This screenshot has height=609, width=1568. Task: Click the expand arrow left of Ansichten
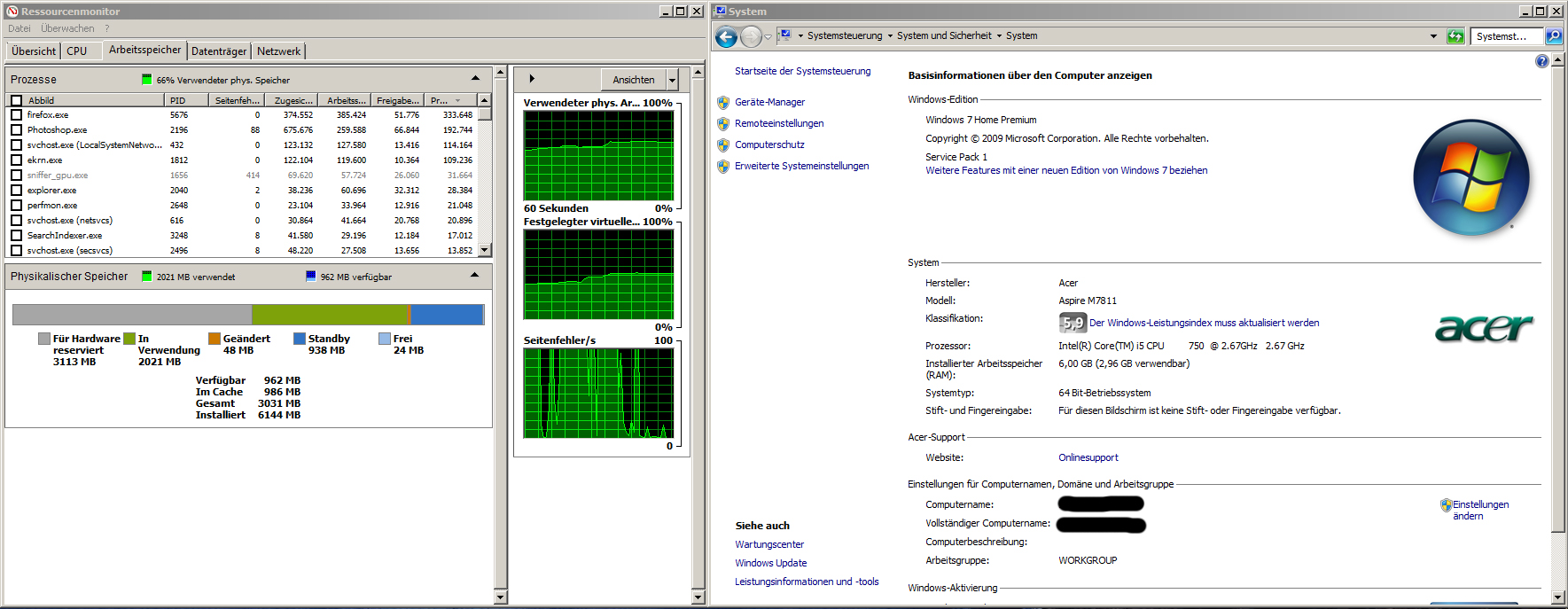coord(532,79)
